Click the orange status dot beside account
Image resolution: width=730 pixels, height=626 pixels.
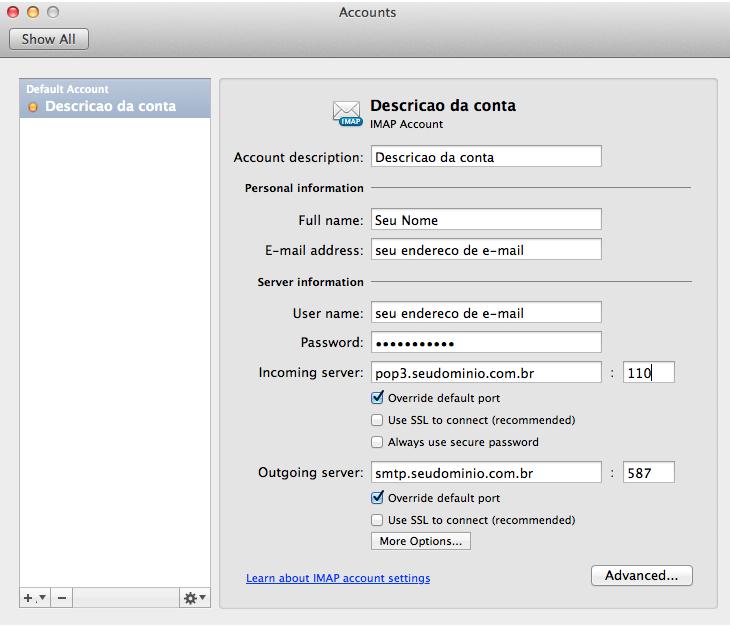pyautogui.click(x=34, y=107)
